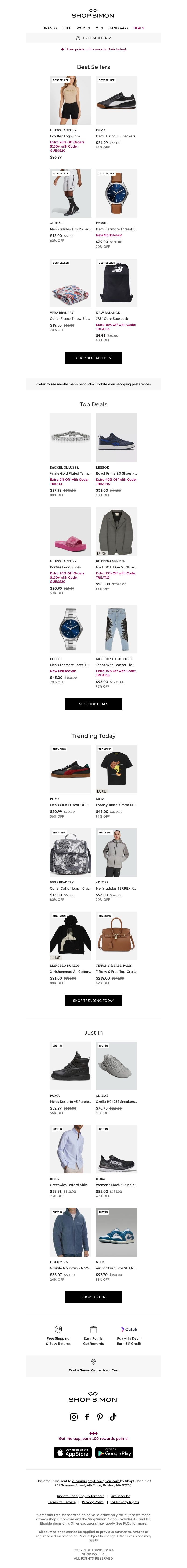Click the Free Shipping box icon in the top banner
187x1568 pixels.
[x=79, y=38]
